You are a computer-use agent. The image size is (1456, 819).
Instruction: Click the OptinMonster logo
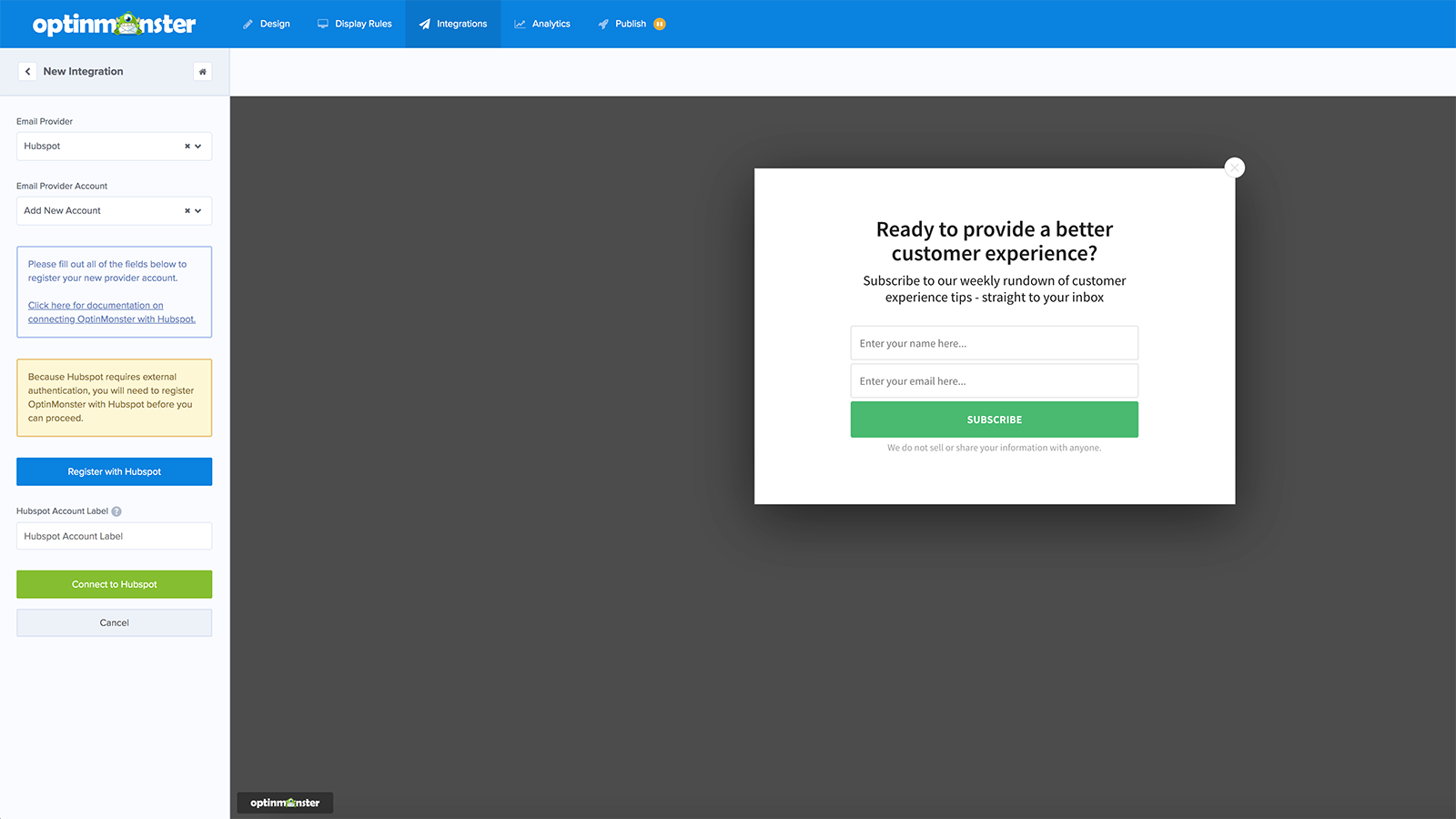[x=113, y=24]
